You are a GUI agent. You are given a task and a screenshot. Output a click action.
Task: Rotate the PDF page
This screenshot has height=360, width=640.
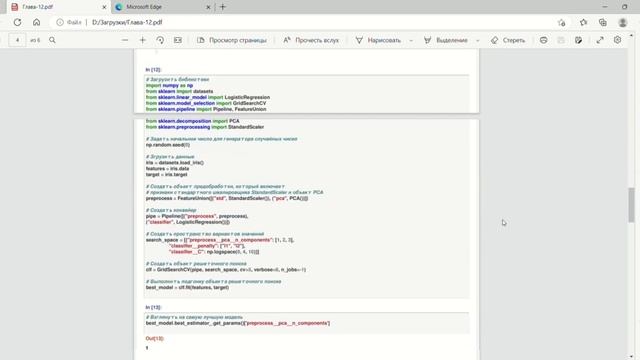[160, 40]
